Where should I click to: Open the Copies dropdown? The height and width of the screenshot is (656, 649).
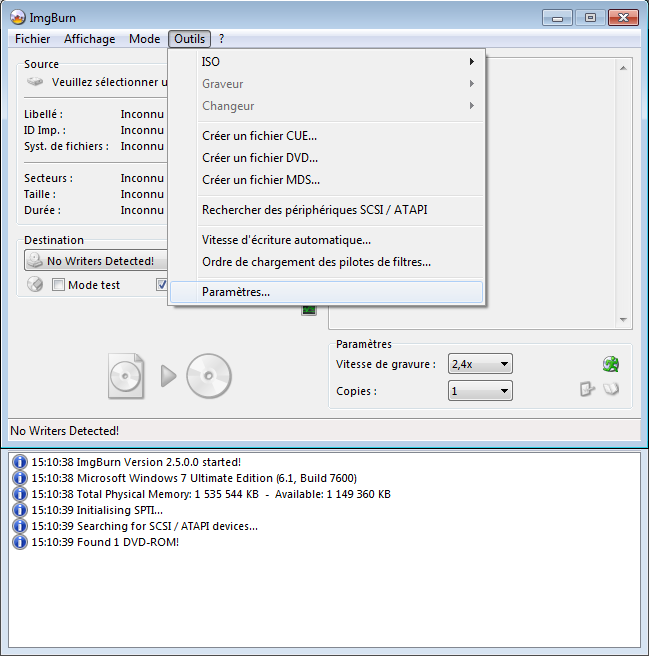[480, 391]
